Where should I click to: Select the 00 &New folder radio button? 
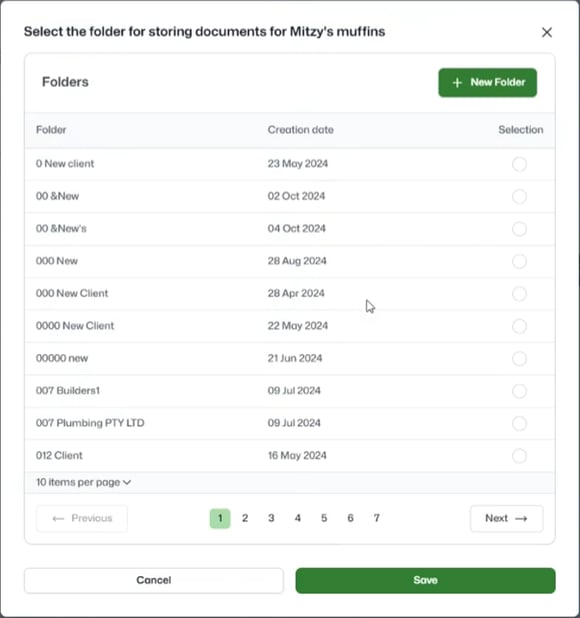point(519,196)
